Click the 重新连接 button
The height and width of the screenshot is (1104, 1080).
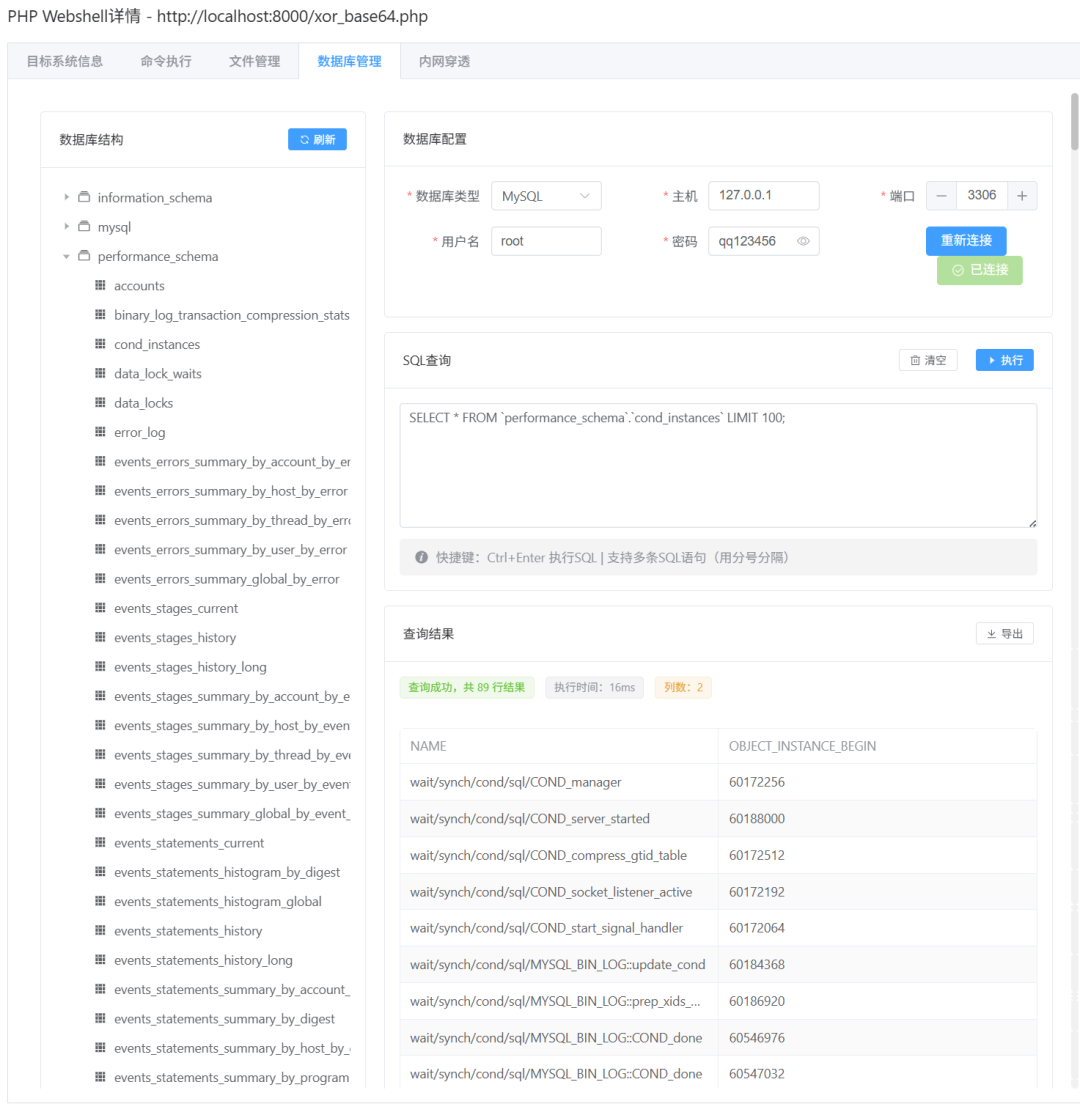tap(964, 240)
